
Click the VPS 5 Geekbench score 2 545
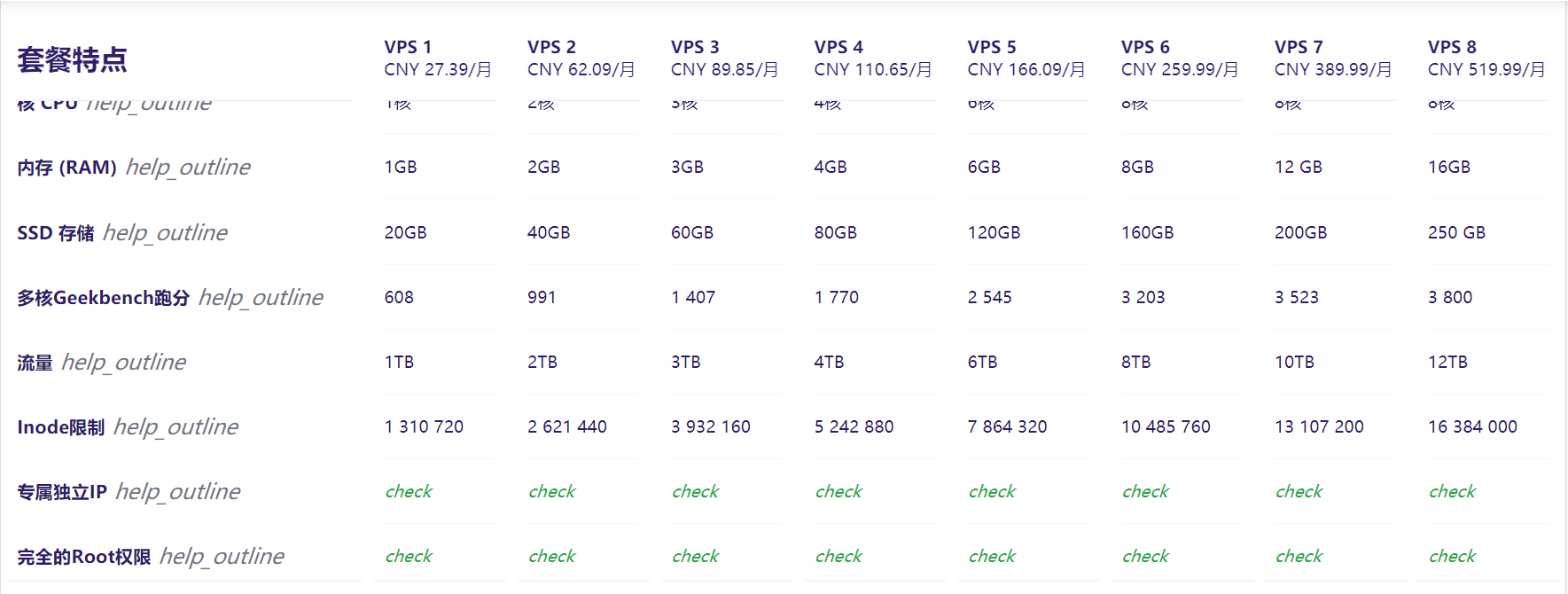tap(989, 297)
